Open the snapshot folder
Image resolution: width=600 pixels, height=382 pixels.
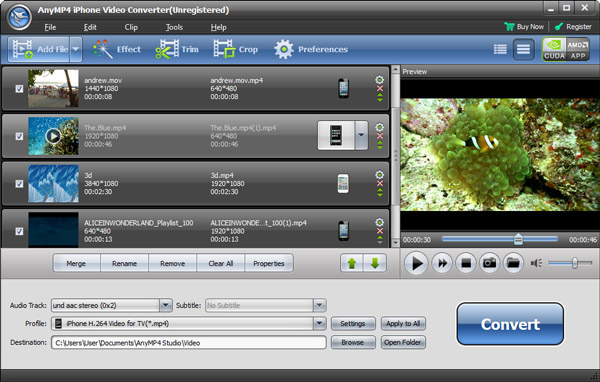click(x=514, y=263)
